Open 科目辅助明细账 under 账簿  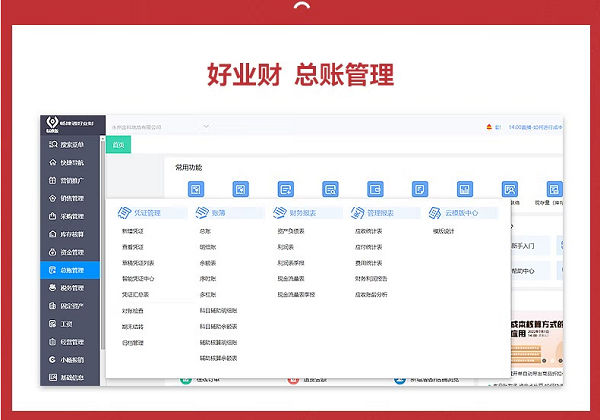218,311
